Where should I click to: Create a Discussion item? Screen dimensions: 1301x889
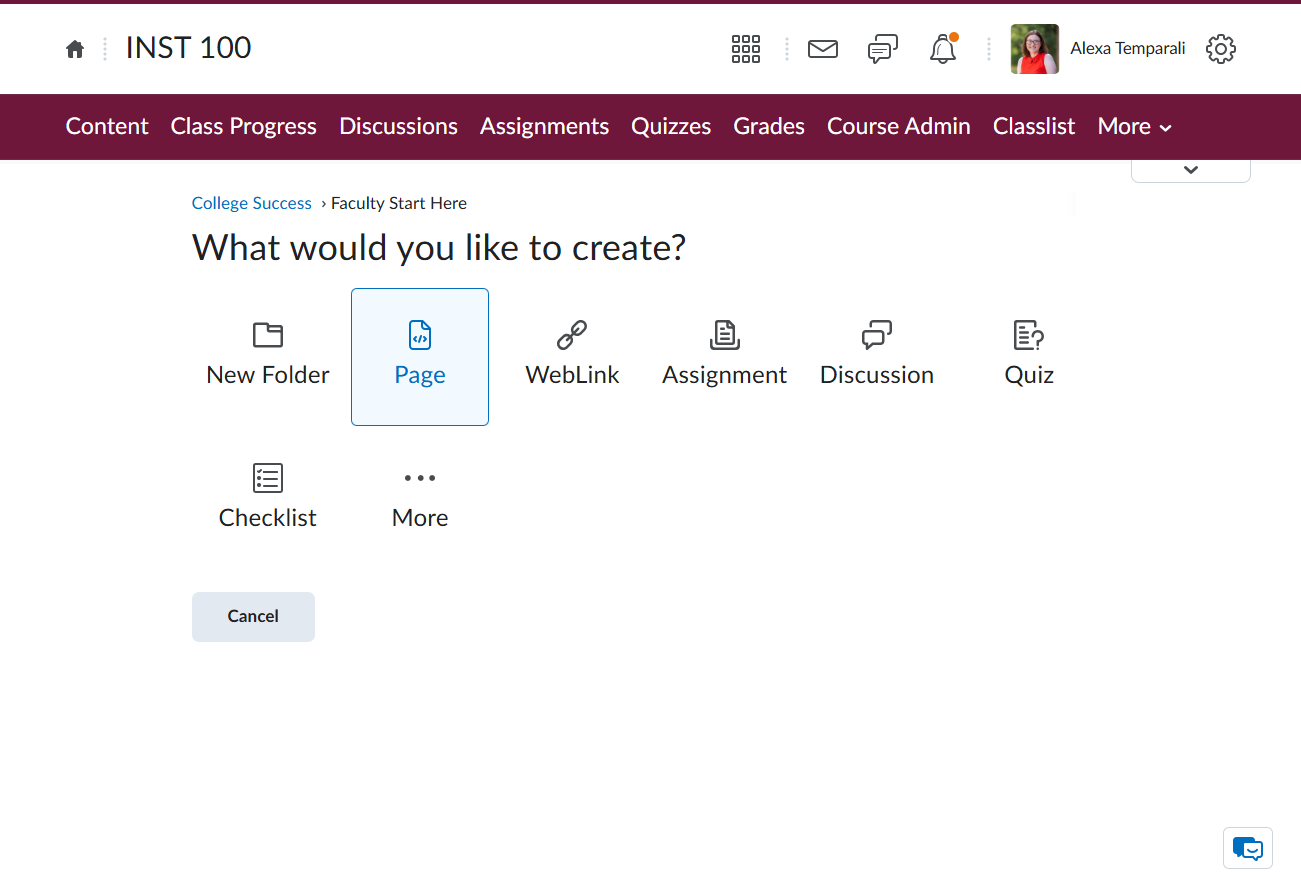pyautogui.click(x=877, y=357)
